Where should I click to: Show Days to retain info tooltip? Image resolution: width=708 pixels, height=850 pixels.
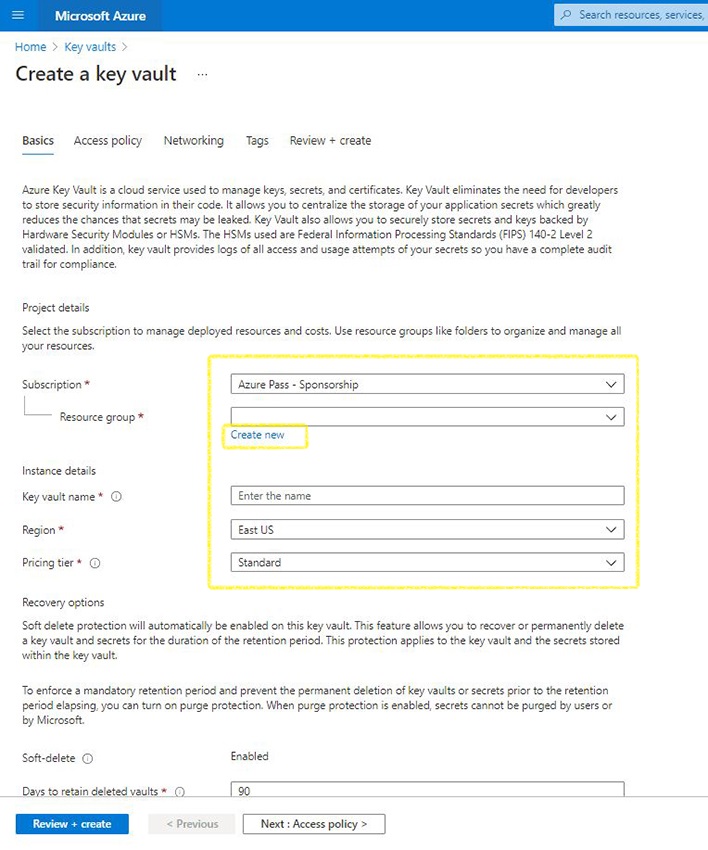[180, 792]
